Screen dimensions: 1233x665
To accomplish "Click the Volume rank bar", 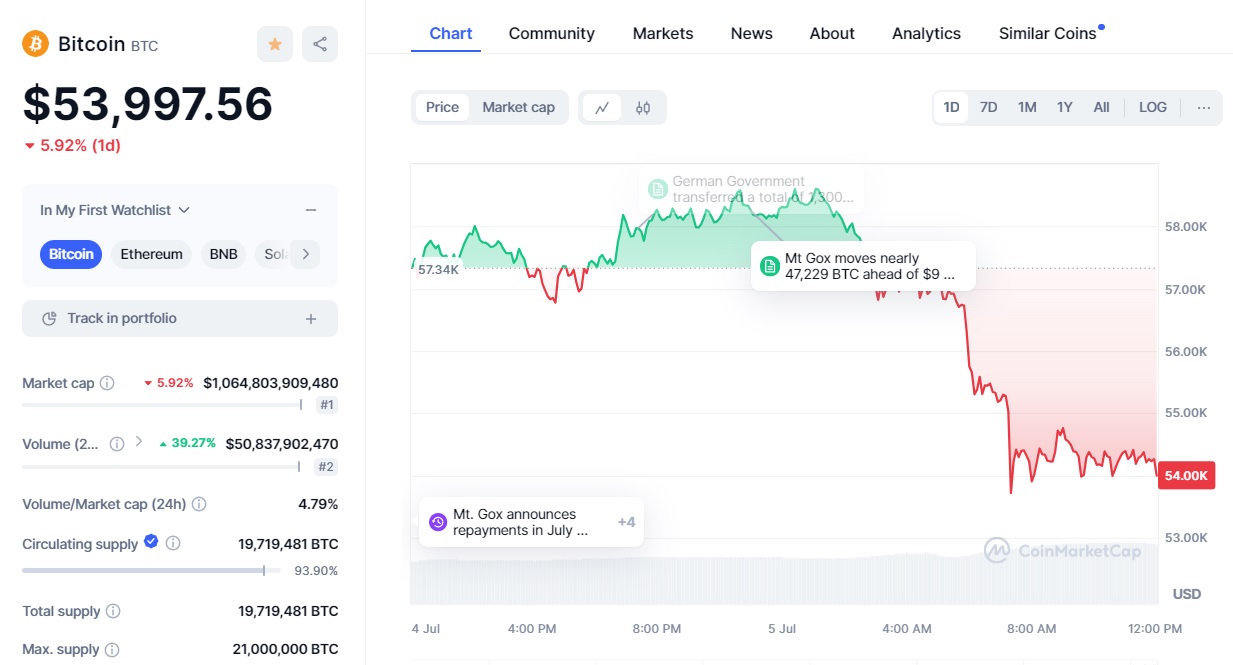I will (x=161, y=466).
